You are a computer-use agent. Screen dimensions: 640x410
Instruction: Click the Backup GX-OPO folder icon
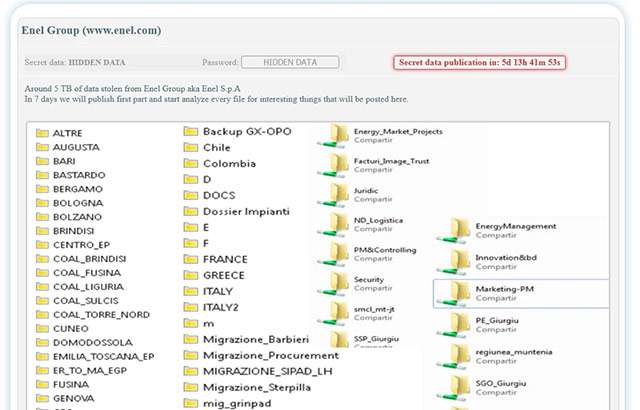(x=191, y=131)
